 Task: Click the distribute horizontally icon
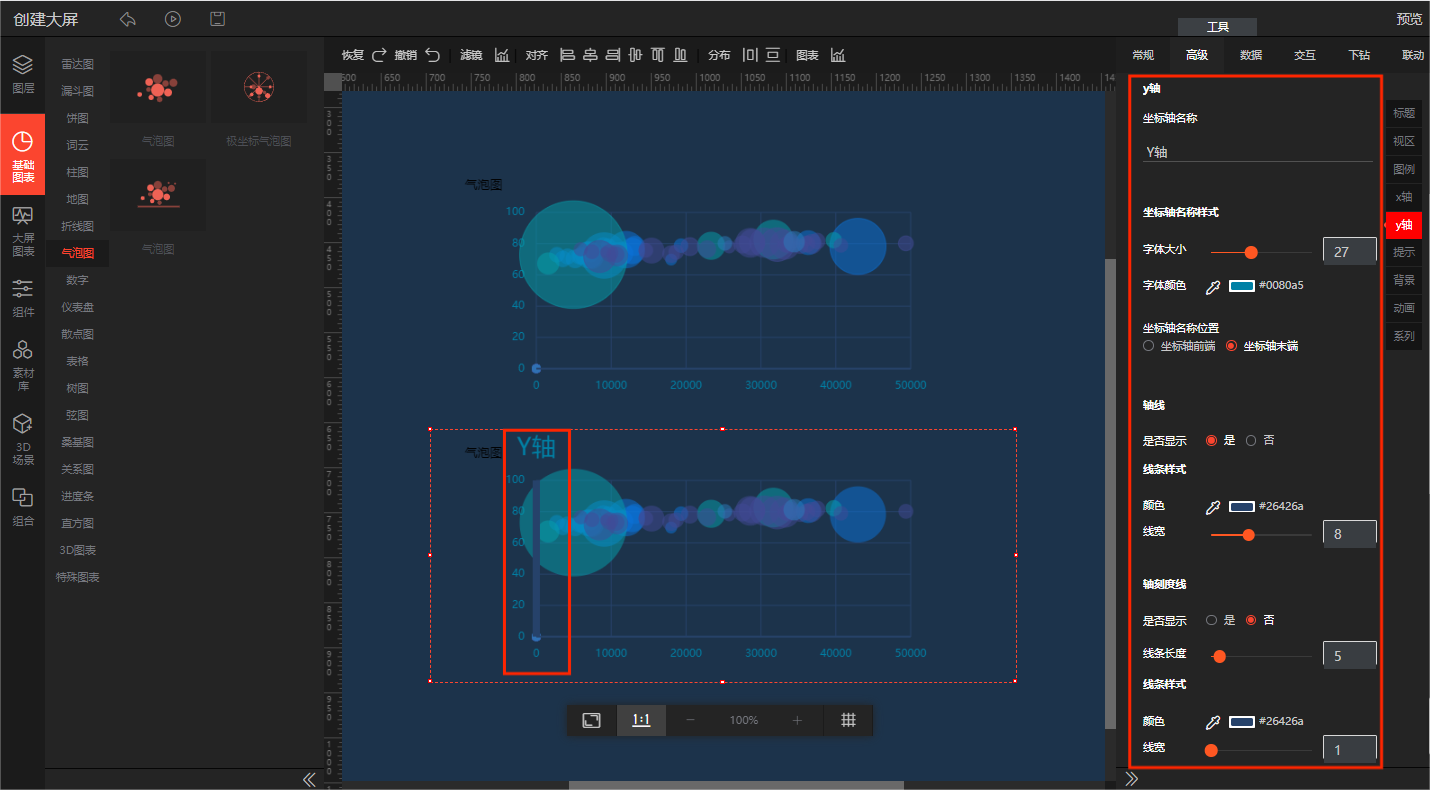(x=750, y=55)
